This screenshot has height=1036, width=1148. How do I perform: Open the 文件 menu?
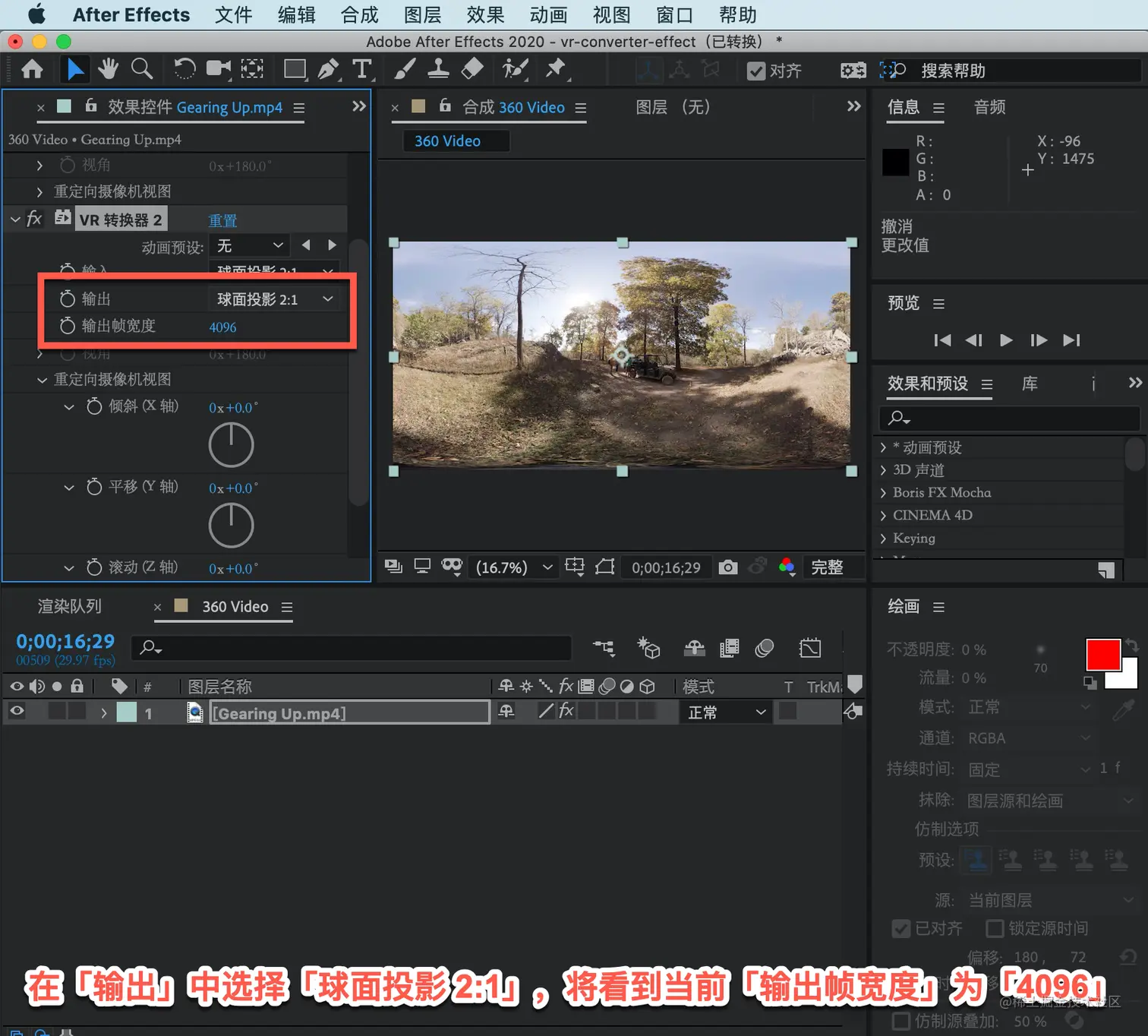233,14
